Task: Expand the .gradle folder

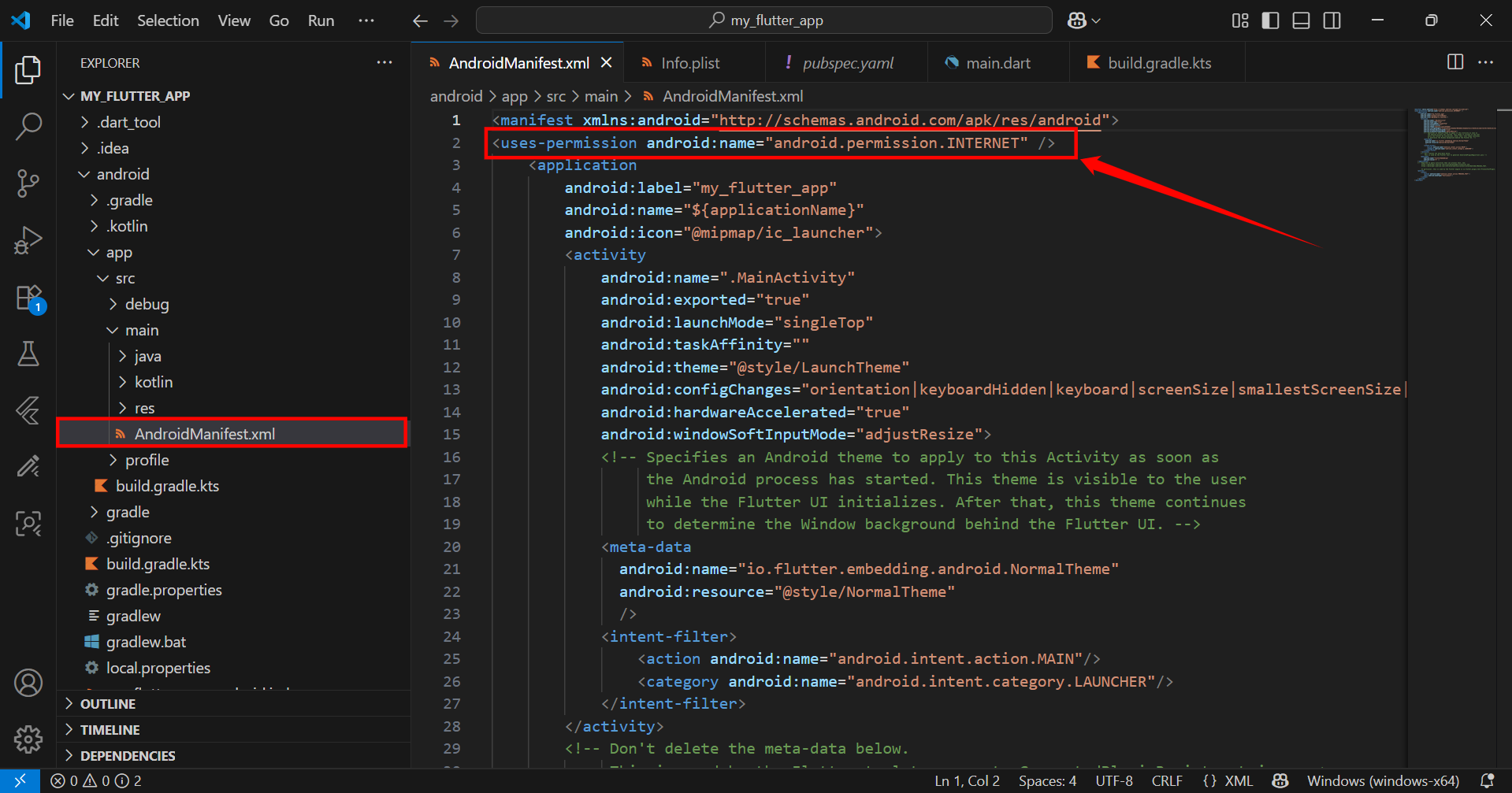Action: 234,200
